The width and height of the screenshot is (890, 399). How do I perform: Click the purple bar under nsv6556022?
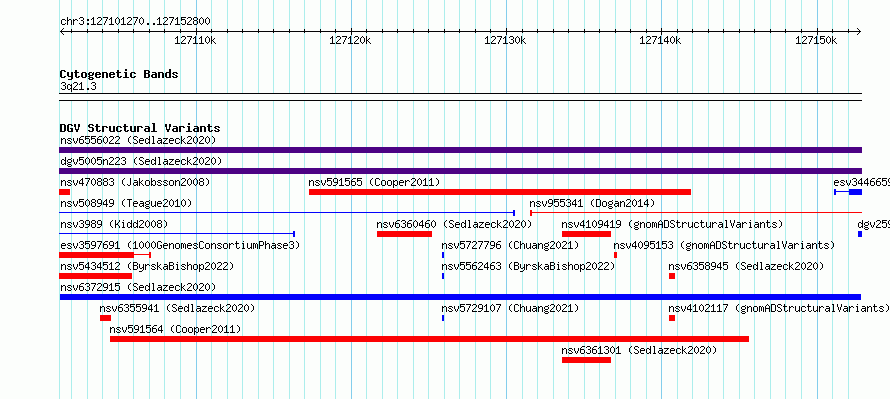(460, 150)
